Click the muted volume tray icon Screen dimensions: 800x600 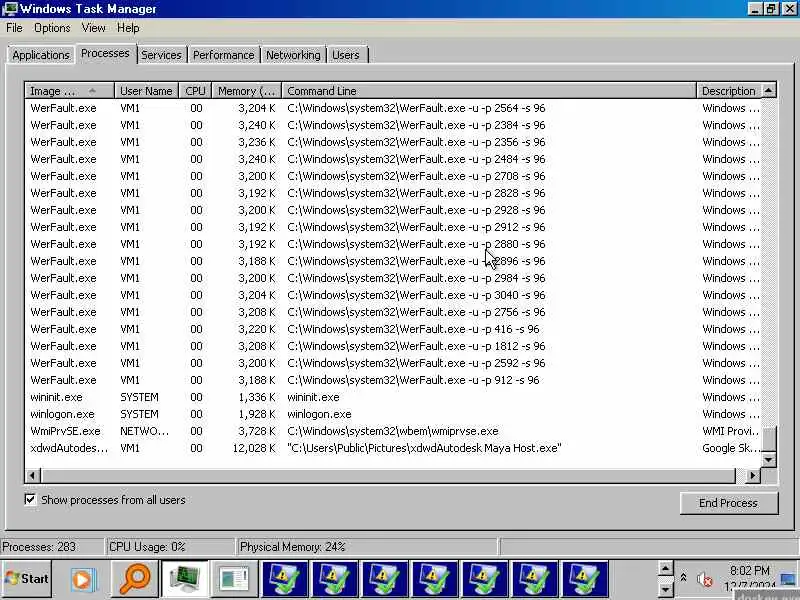click(705, 580)
